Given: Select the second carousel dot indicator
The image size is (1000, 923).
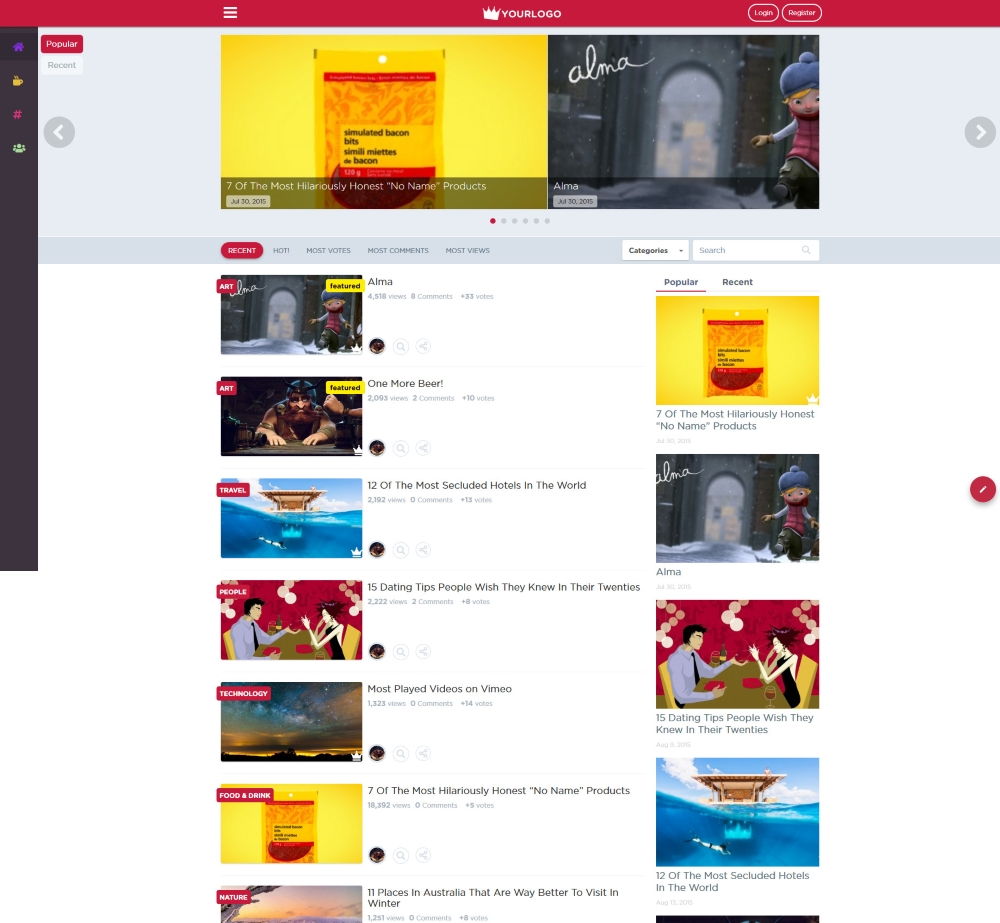Looking at the screenshot, I should [504, 221].
